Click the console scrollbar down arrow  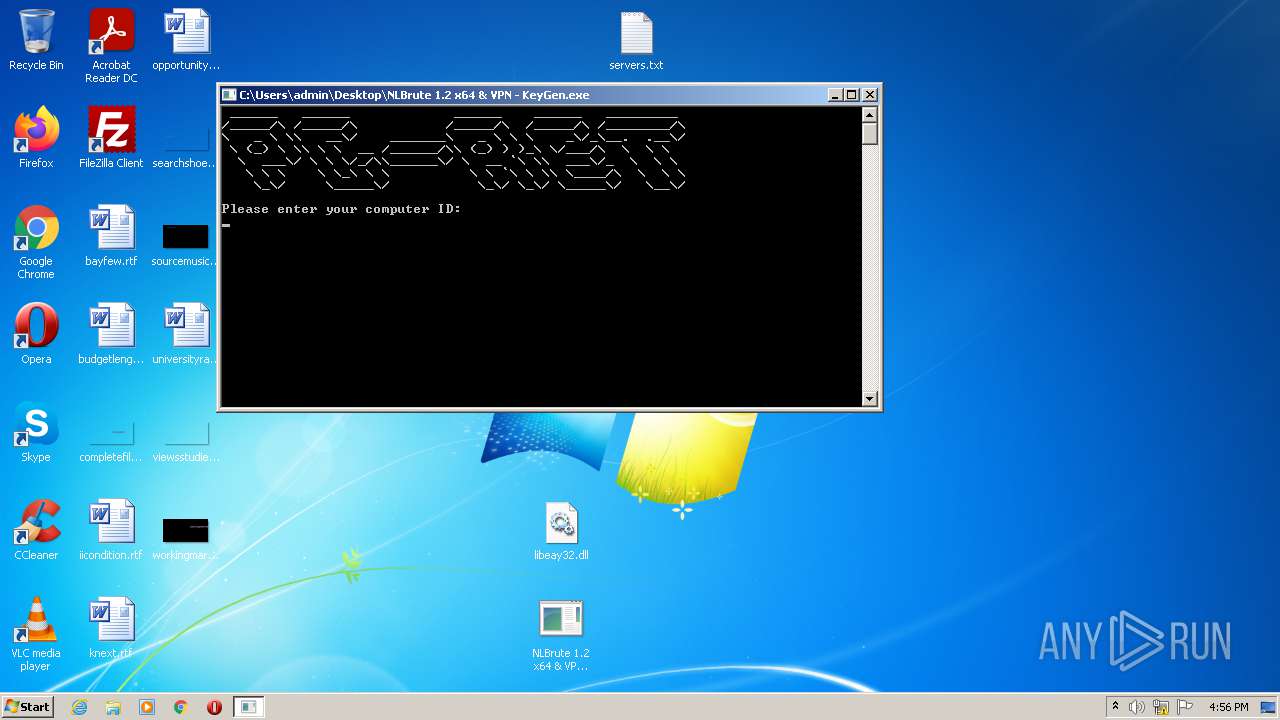[870, 398]
